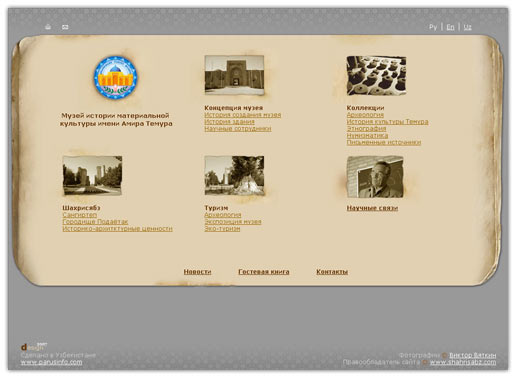Open the collections pottery photo thumbnail

point(376,76)
